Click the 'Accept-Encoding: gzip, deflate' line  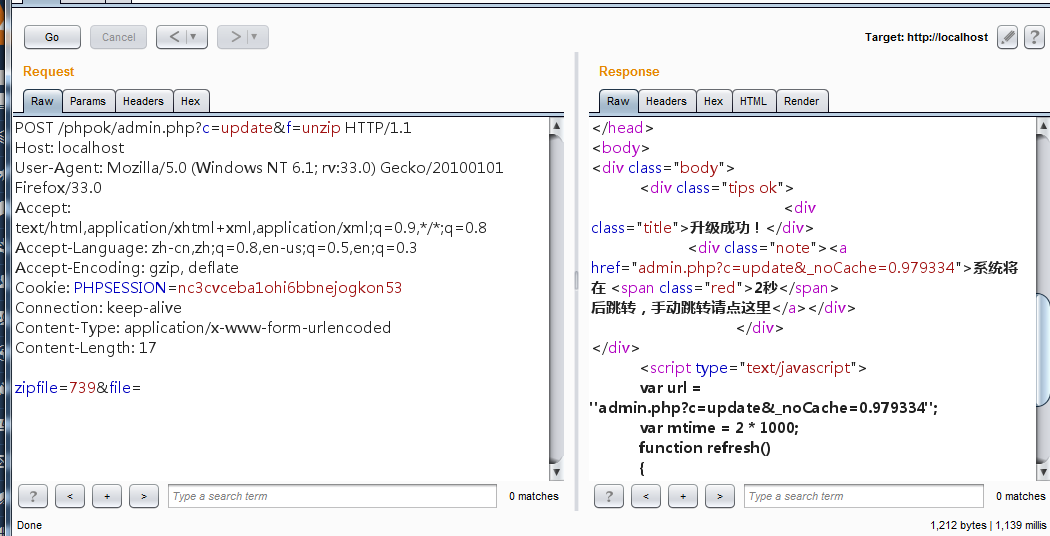coord(127,268)
